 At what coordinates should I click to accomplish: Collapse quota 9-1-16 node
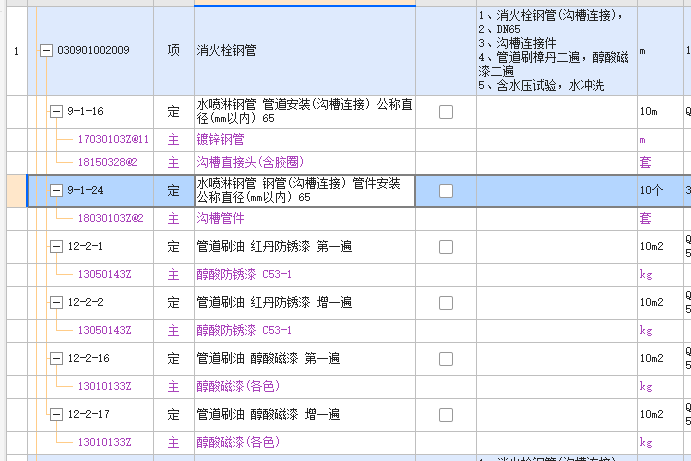pos(56,111)
